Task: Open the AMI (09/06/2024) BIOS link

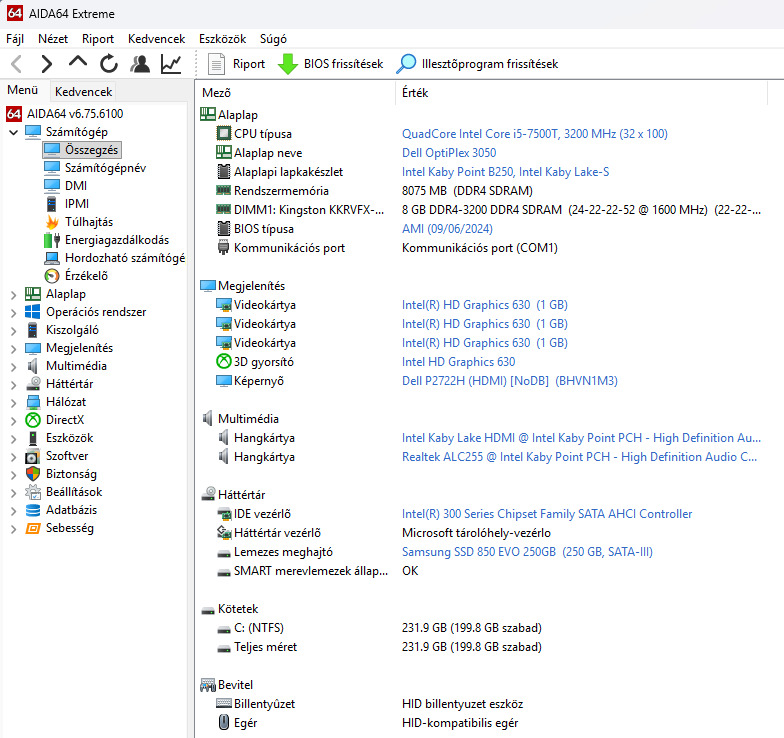Action: coord(447,229)
